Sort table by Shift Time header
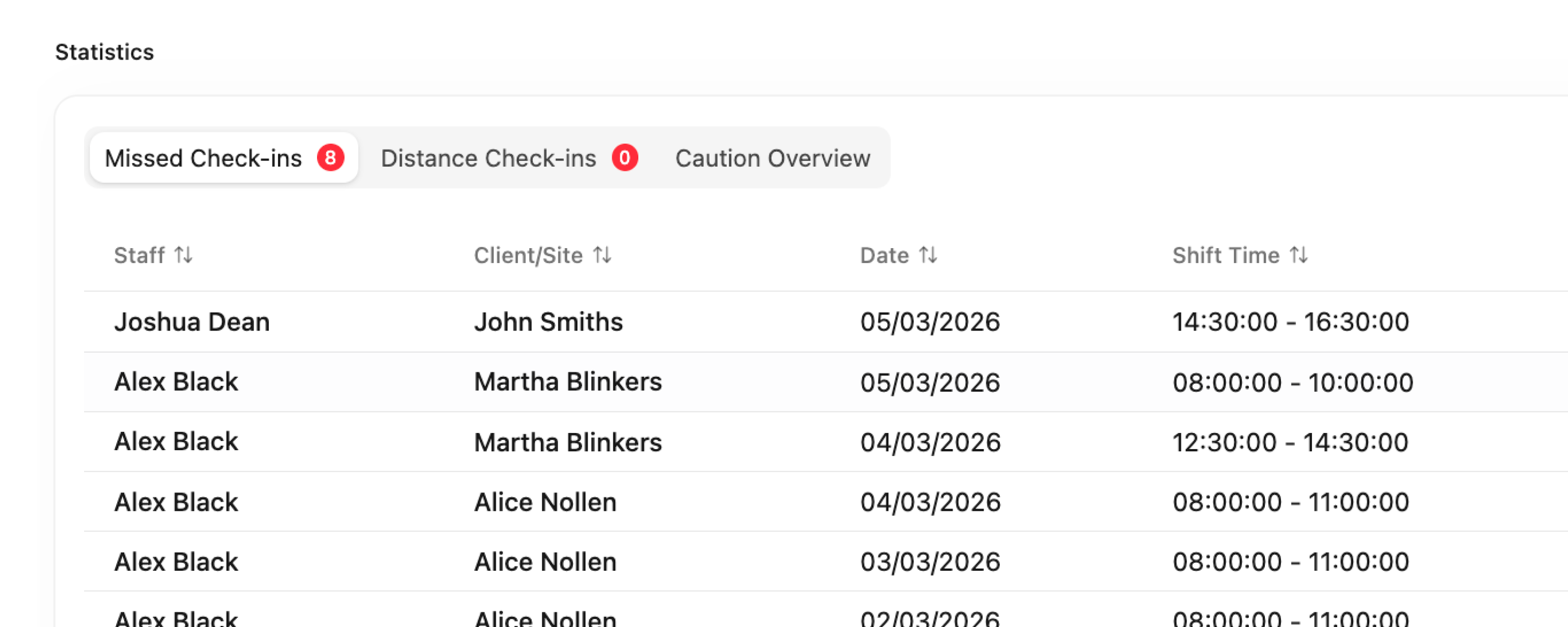Screen dimensions: 1568x627 (1225, 255)
